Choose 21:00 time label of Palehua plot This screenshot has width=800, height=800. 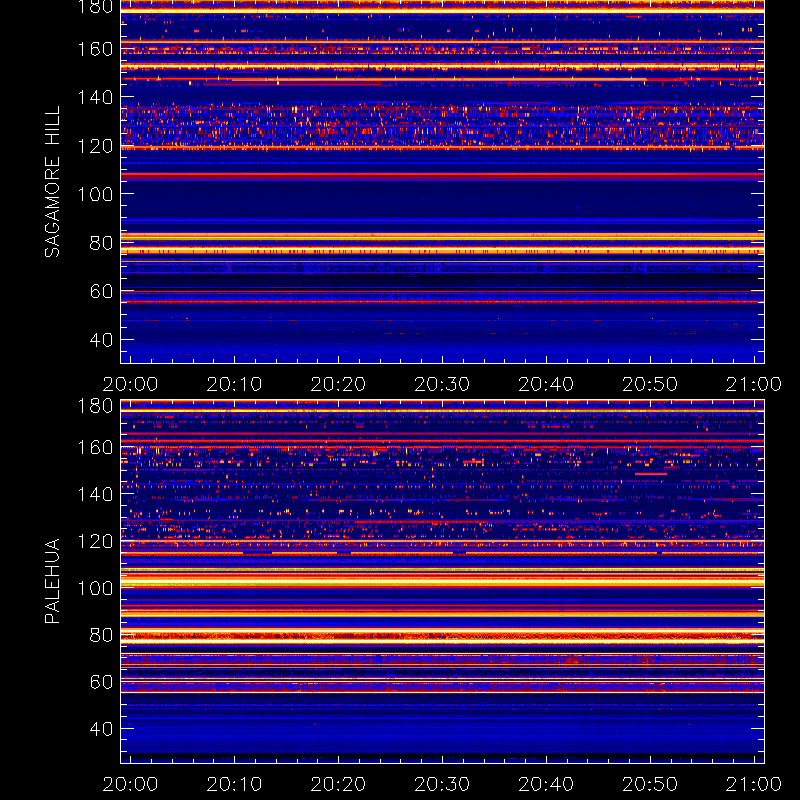pos(754,784)
